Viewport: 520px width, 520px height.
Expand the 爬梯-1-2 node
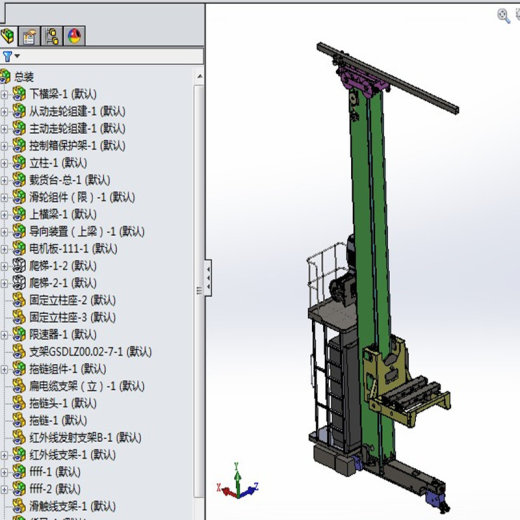coord(4,266)
